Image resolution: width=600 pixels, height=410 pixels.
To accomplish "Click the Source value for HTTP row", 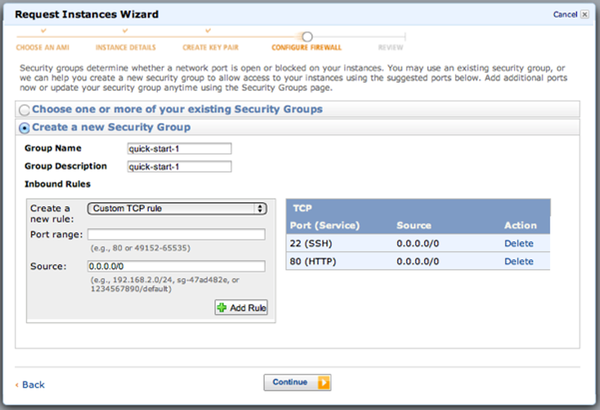I will click(x=417, y=261).
